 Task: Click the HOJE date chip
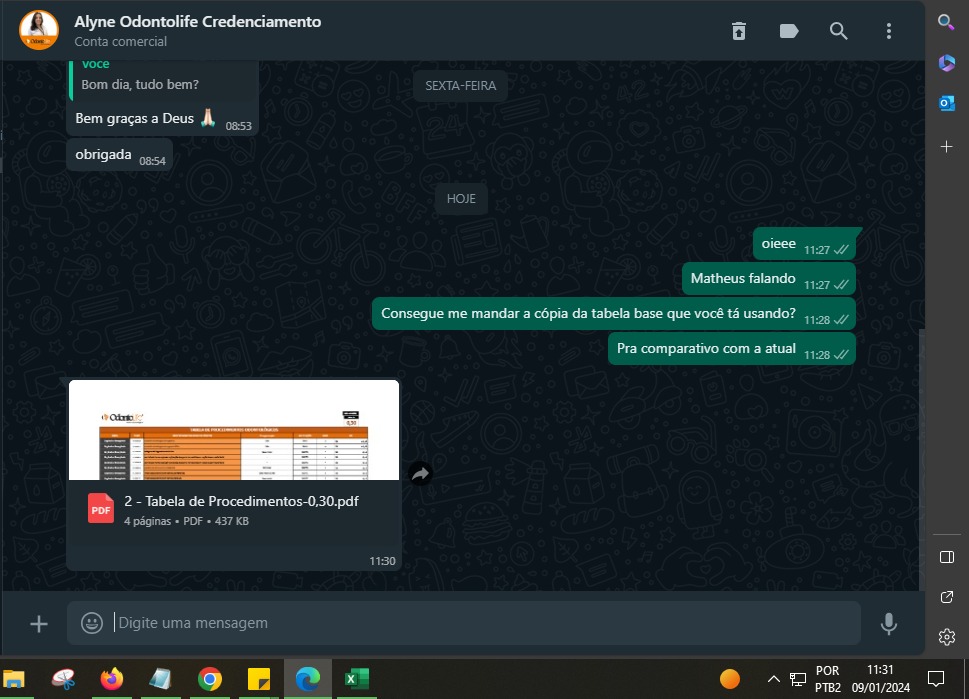[461, 199]
